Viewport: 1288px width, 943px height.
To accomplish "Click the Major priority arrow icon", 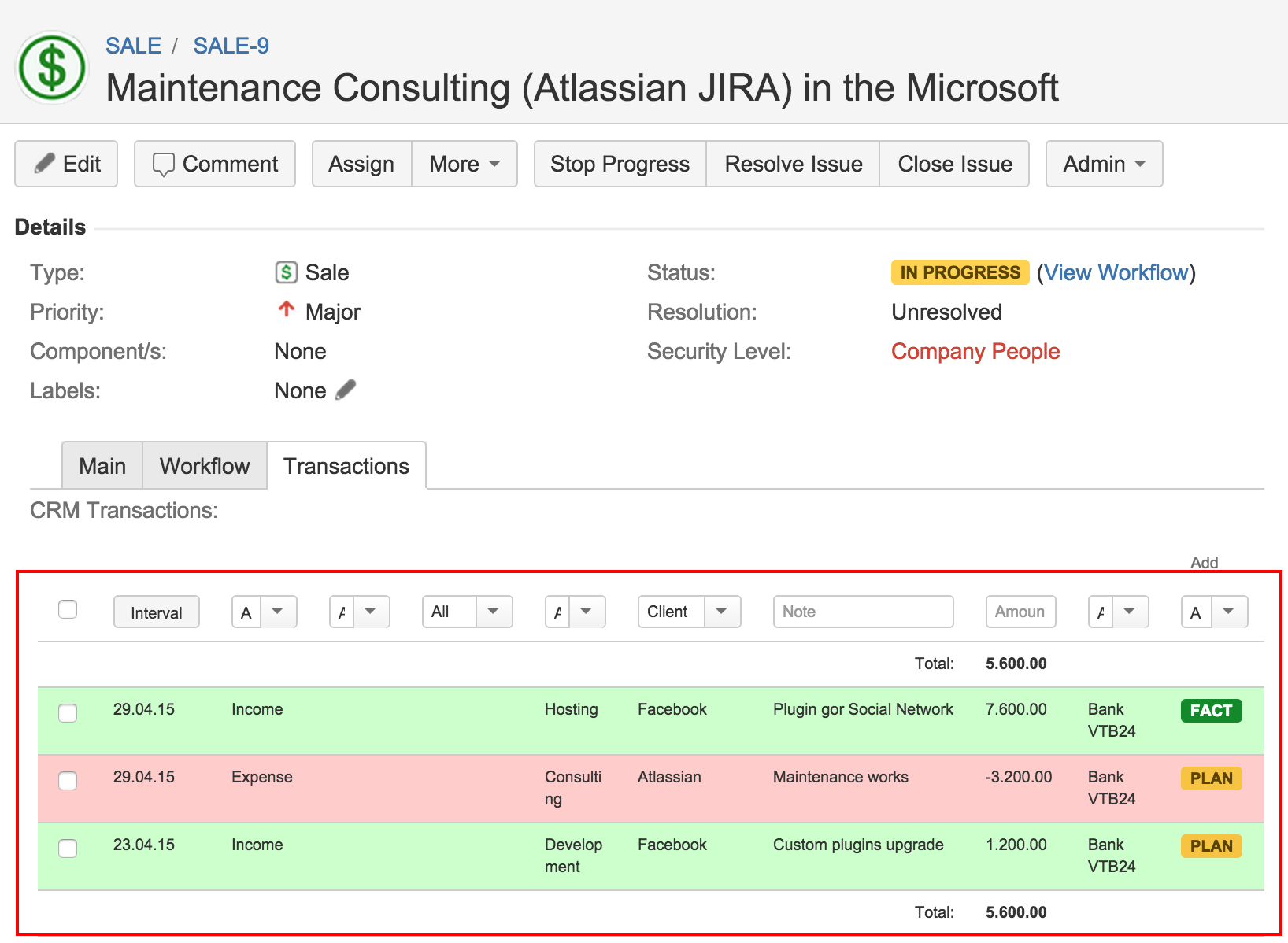I will (287, 309).
